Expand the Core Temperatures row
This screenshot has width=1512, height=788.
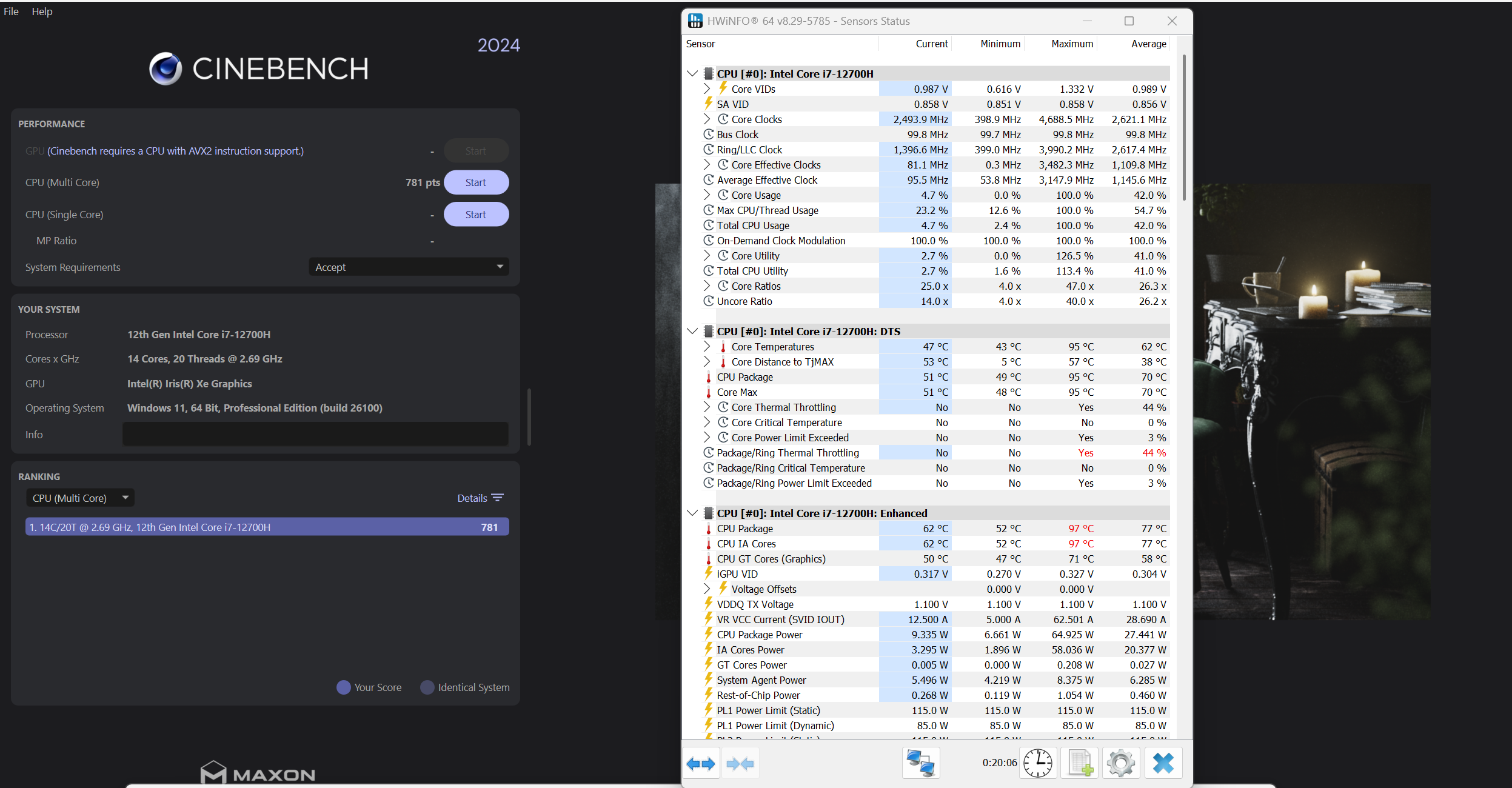tap(707, 346)
